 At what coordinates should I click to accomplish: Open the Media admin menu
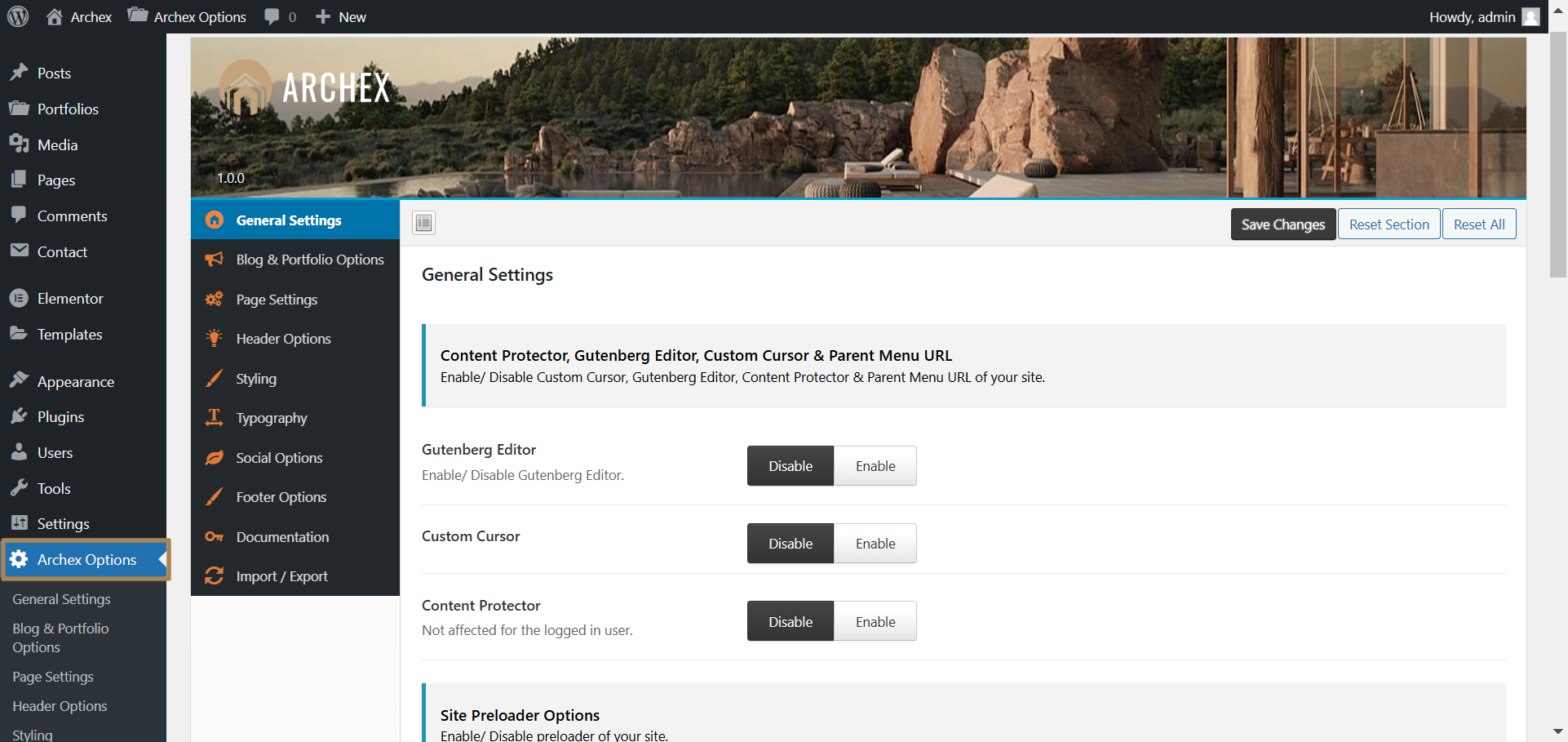coord(83,144)
